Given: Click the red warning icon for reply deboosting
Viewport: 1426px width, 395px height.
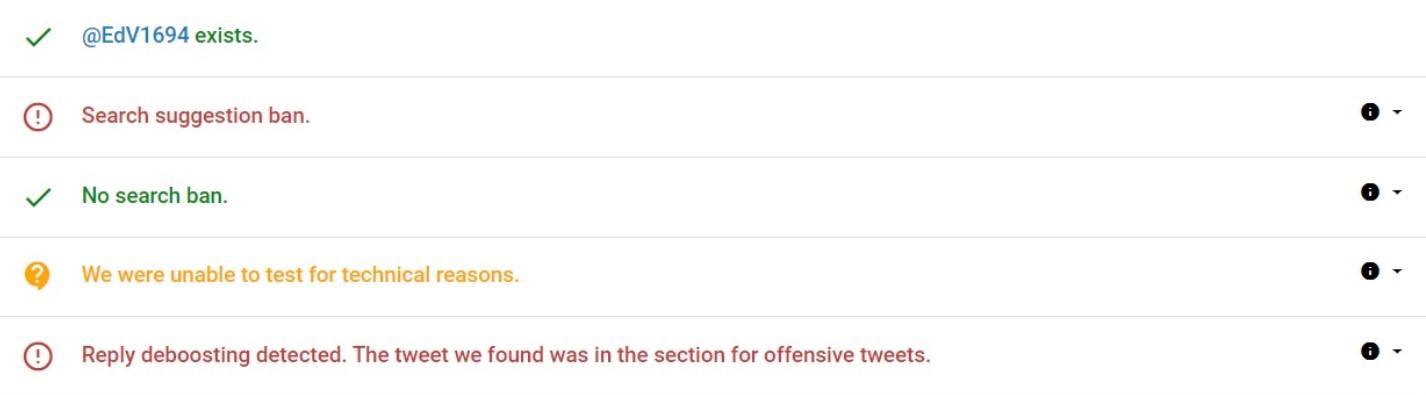Looking at the screenshot, I should click(38, 356).
